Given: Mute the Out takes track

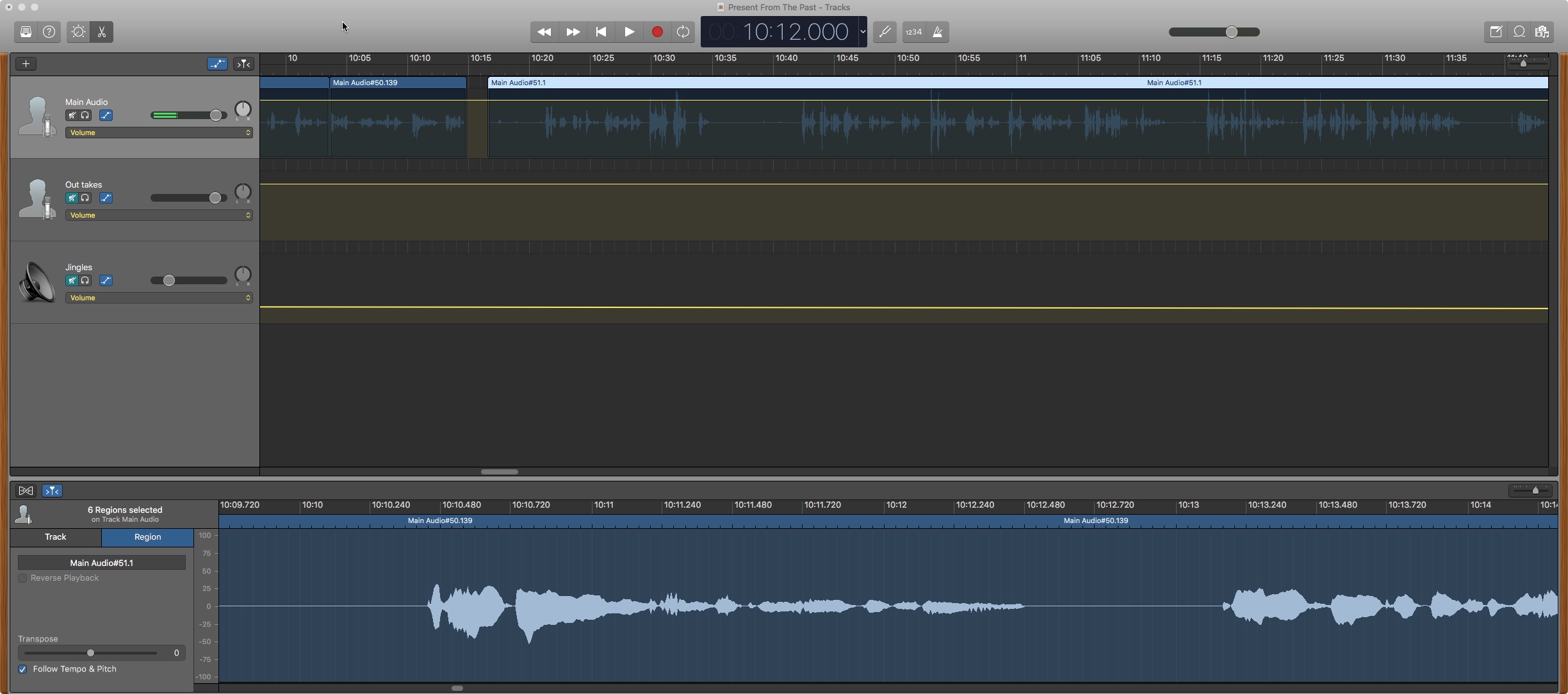Looking at the screenshot, I should [72, 198].
